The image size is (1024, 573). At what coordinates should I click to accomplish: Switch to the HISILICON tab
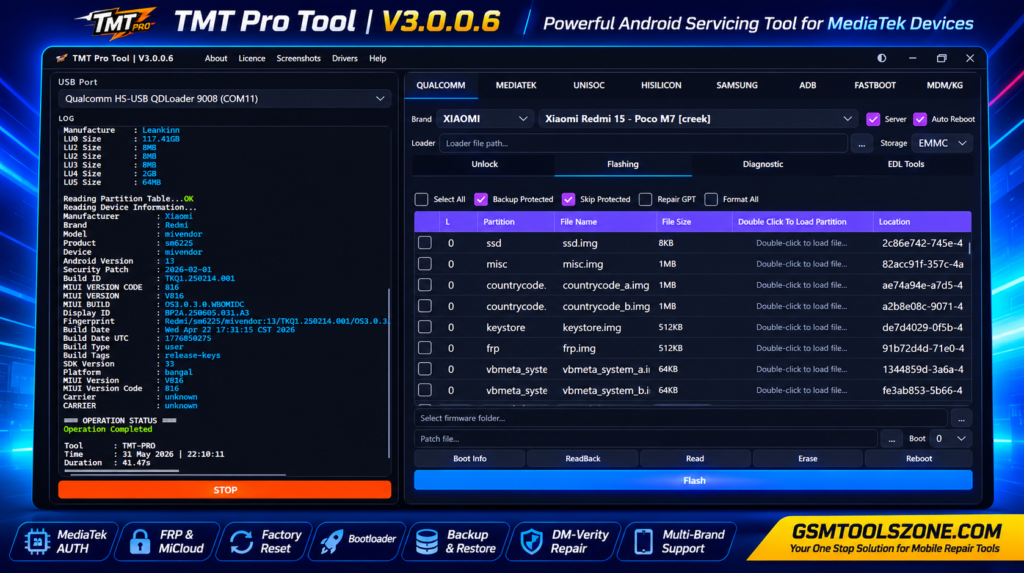tap(661, 86)
